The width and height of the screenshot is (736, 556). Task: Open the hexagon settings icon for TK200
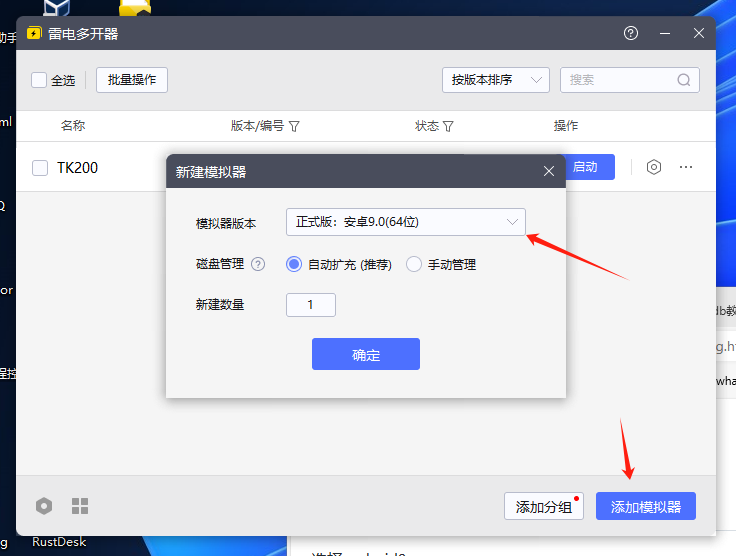(654, 167)
